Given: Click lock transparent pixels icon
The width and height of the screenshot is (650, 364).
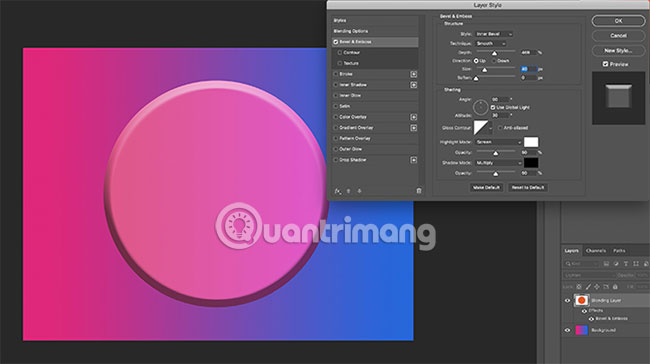Looking at the screenshot, I should 579,286.
